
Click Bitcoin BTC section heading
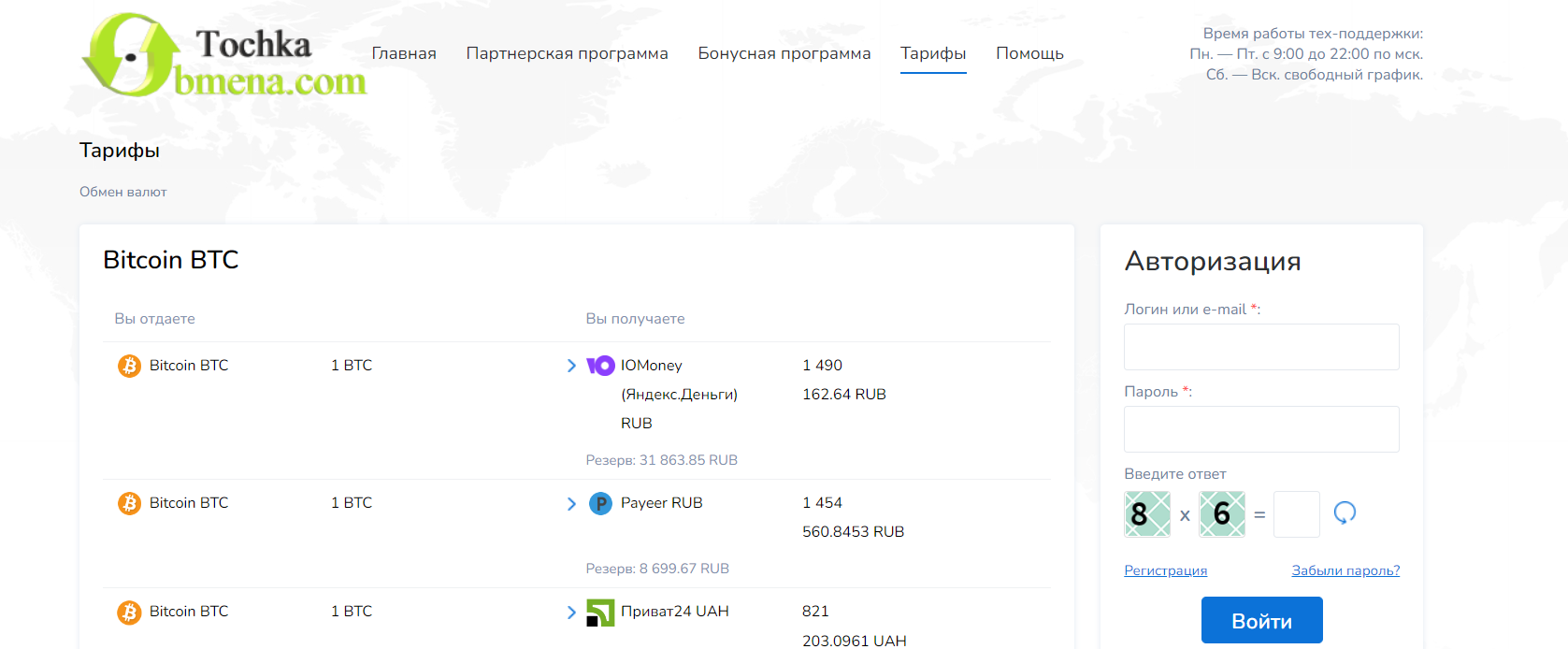pyautogui.click(x=171, y=260)
